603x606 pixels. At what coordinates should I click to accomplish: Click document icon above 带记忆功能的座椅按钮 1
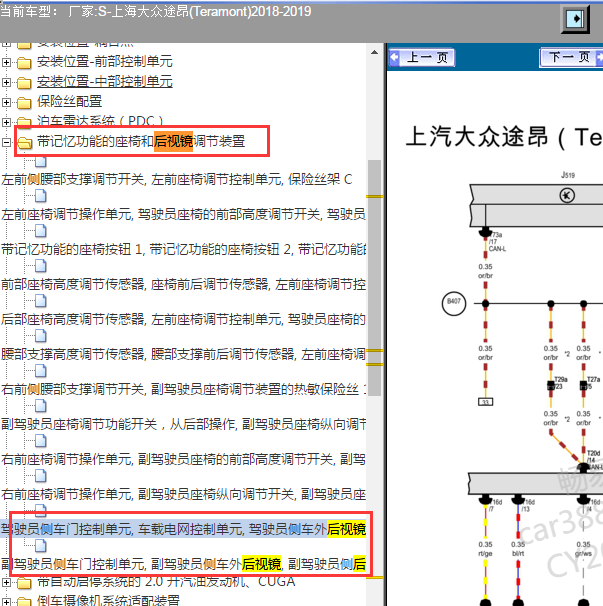tap(41, 231)
